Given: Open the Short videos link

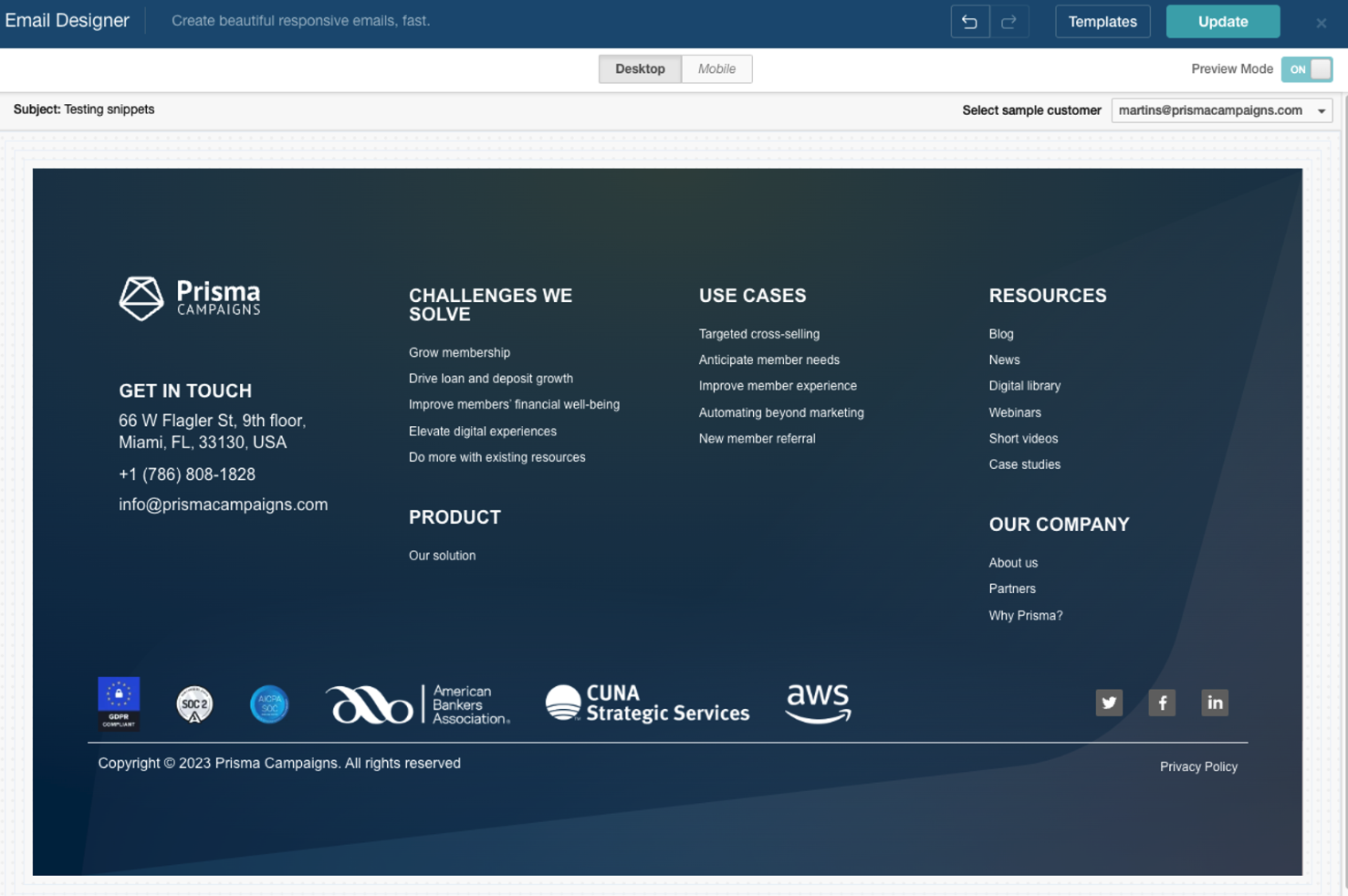Looking at the screenshot, I should [x=1023, y=438].
